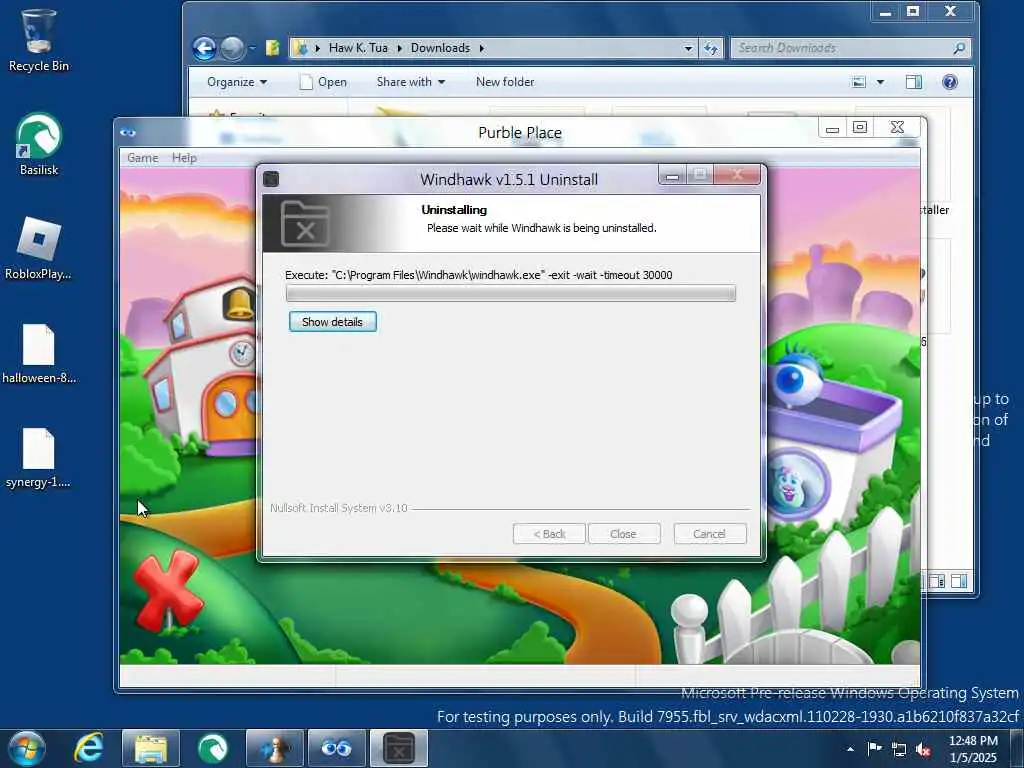Open the Help menu in Purble Place
The image size is (1024, 768).
[x=184, y=158]
